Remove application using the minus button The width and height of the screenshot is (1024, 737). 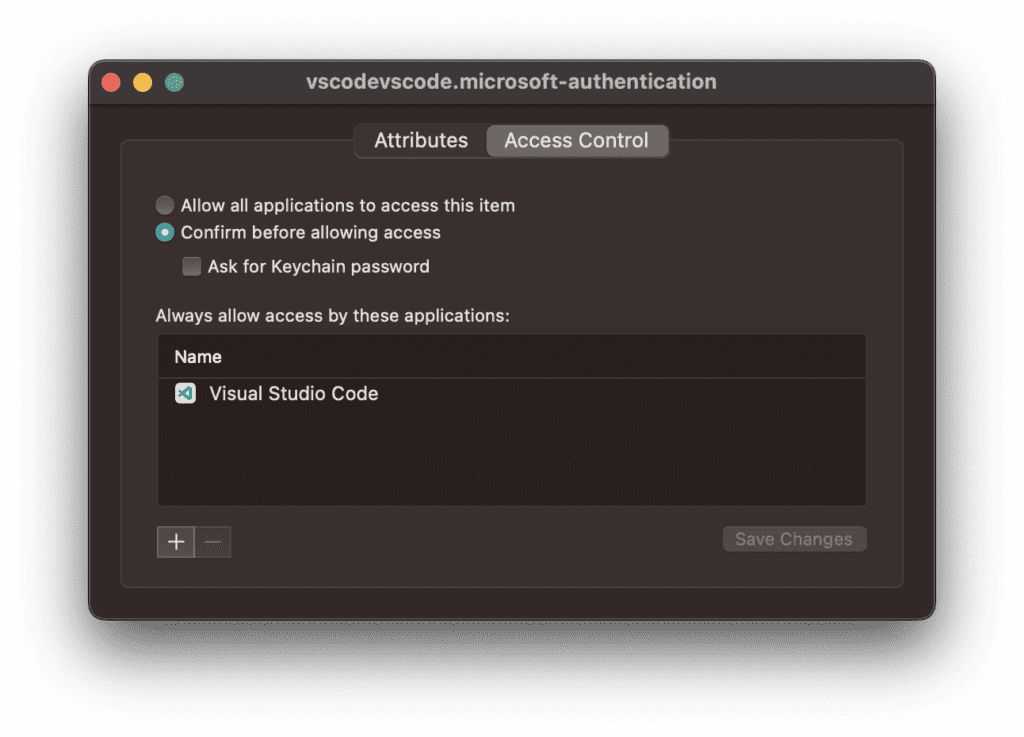pyautogui.click(x=214, y=542)
